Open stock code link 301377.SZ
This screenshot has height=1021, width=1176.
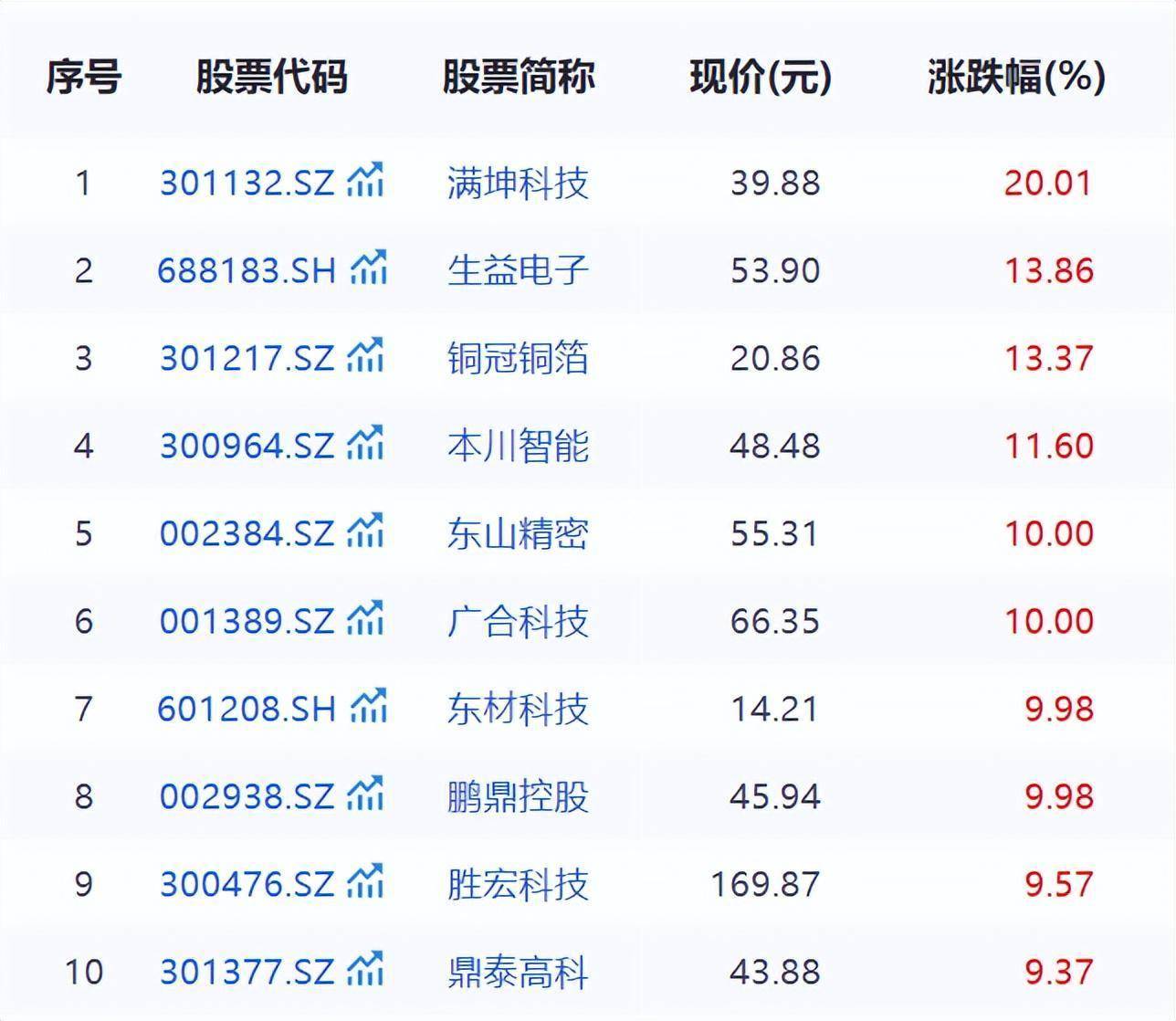247,973
